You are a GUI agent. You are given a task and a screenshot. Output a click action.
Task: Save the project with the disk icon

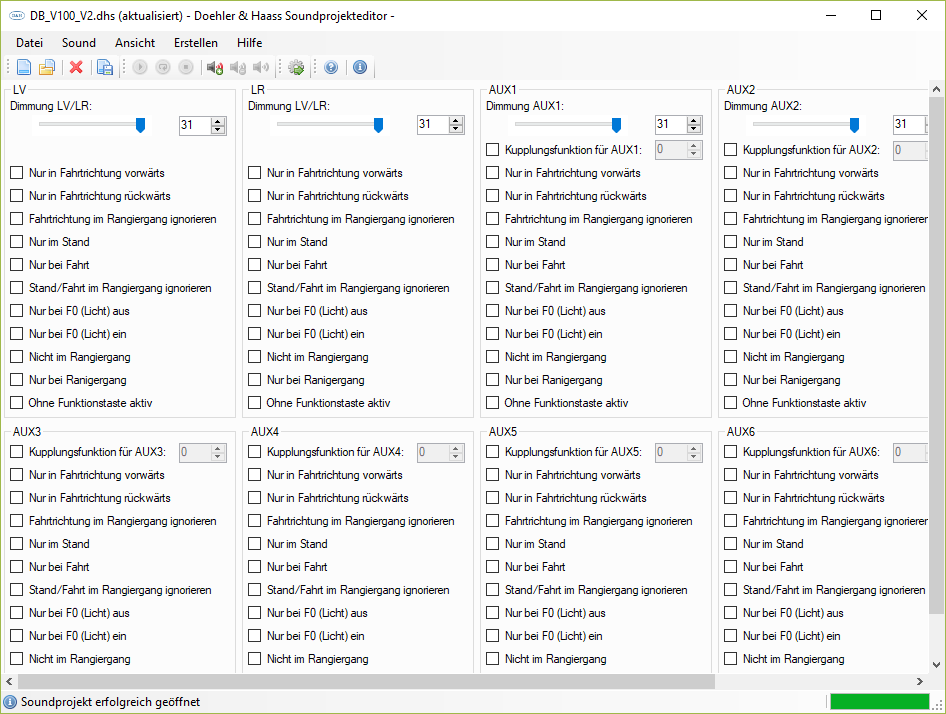tap(105, 67)
